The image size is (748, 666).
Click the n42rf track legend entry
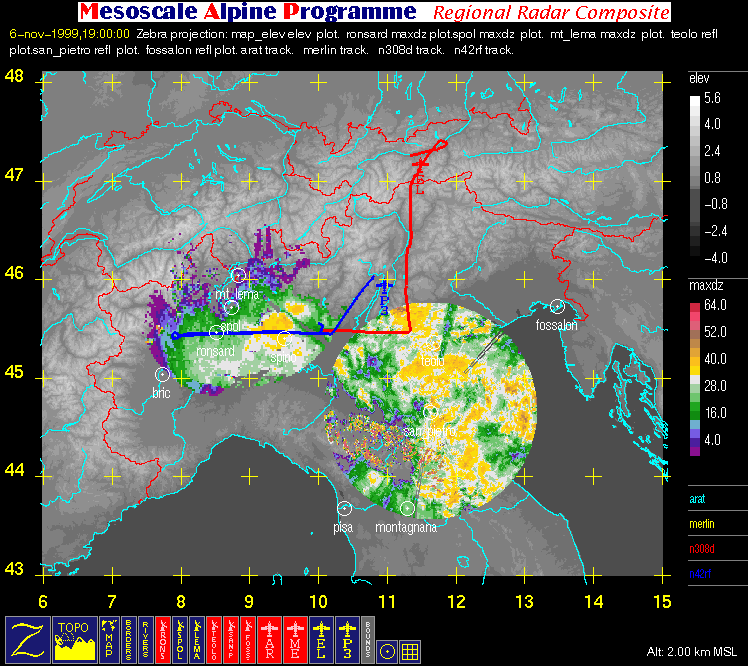coord(700,574)
